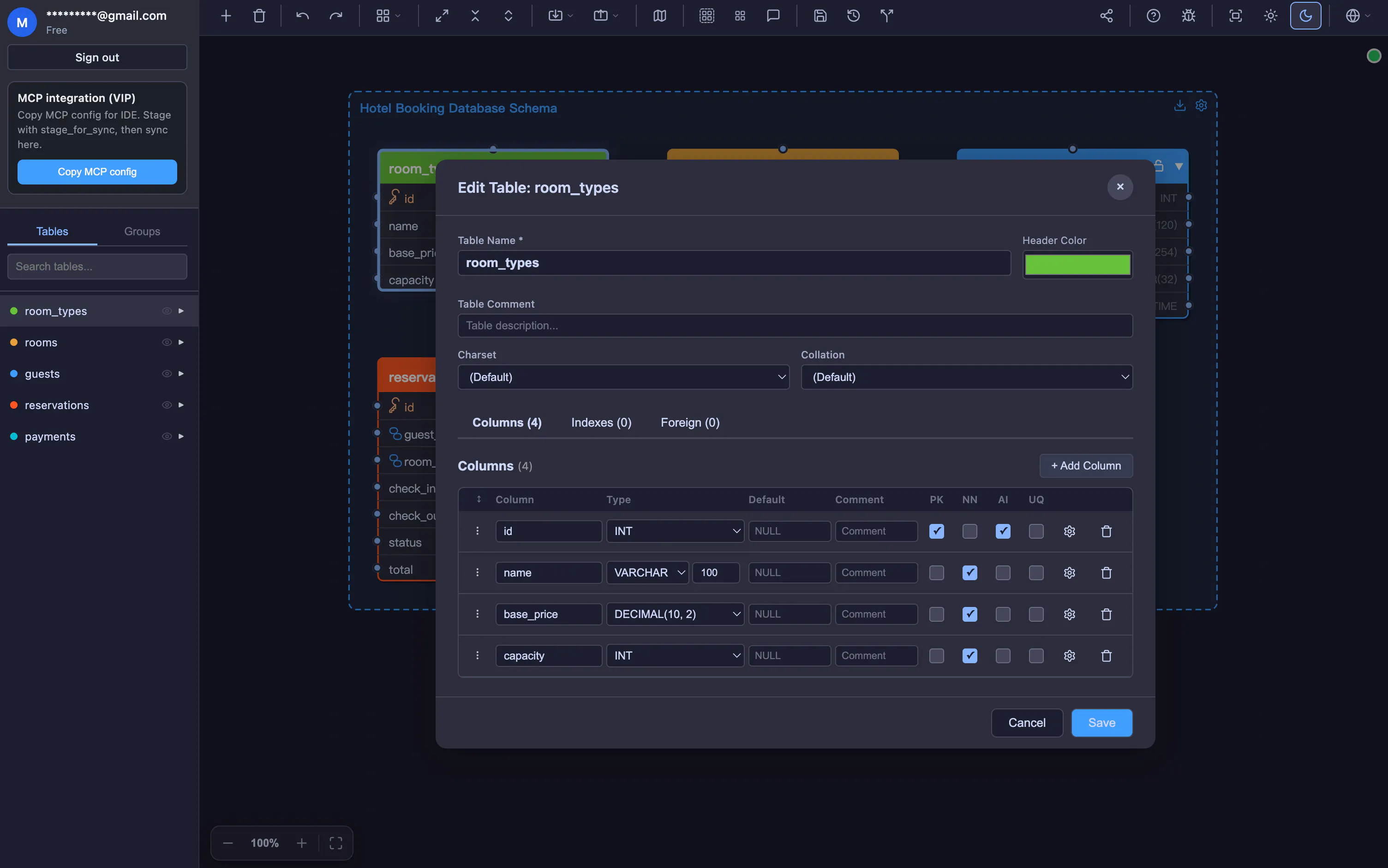Enable UQ checkbox for the name column
This screenshot has height=868, width=1388.
(x=1036, y=573)
